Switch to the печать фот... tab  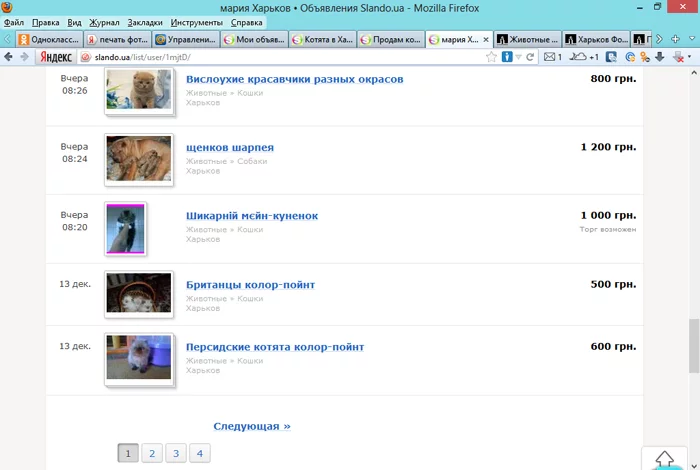click(118, 40)
